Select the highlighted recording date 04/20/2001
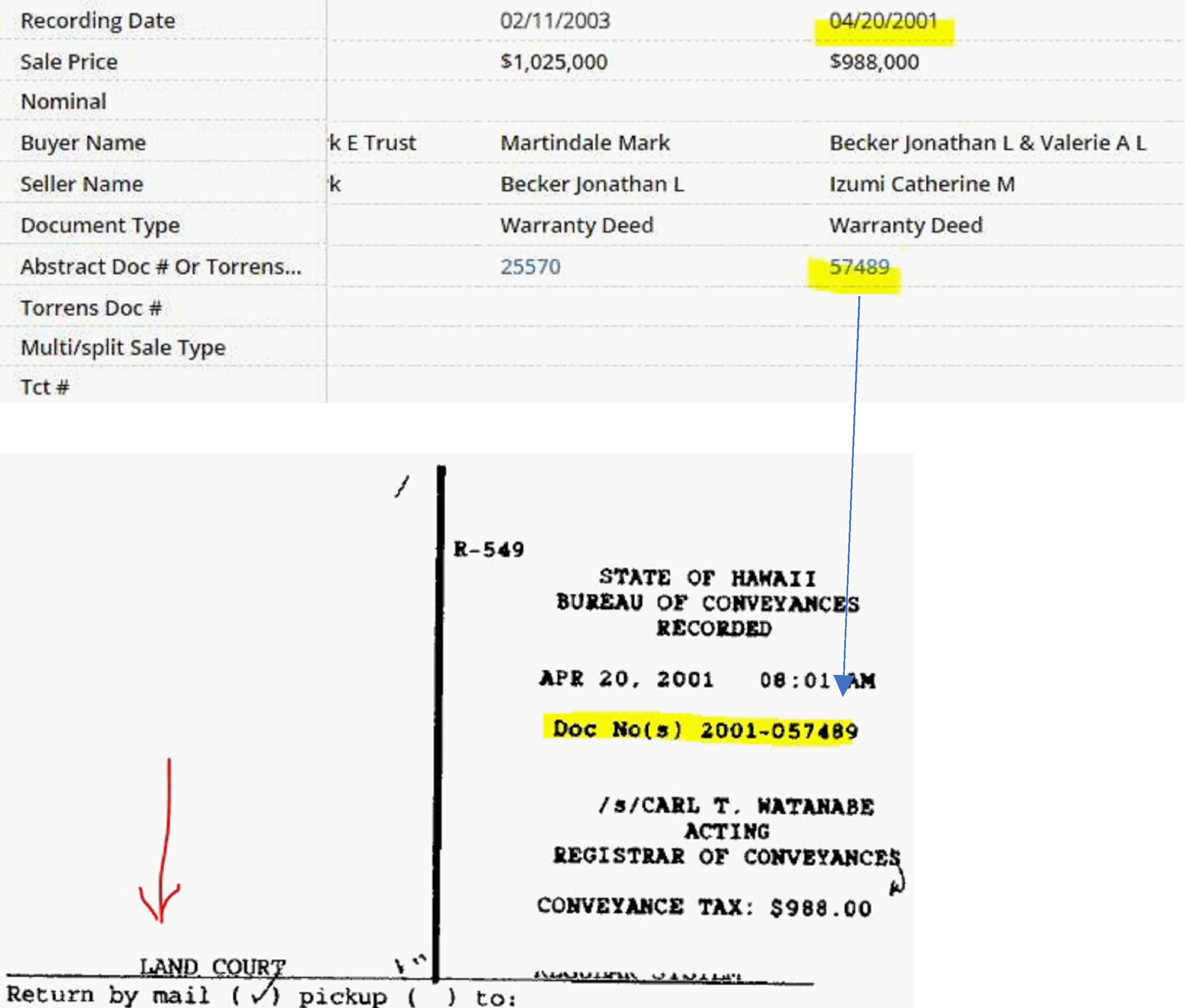 point(883,20)
